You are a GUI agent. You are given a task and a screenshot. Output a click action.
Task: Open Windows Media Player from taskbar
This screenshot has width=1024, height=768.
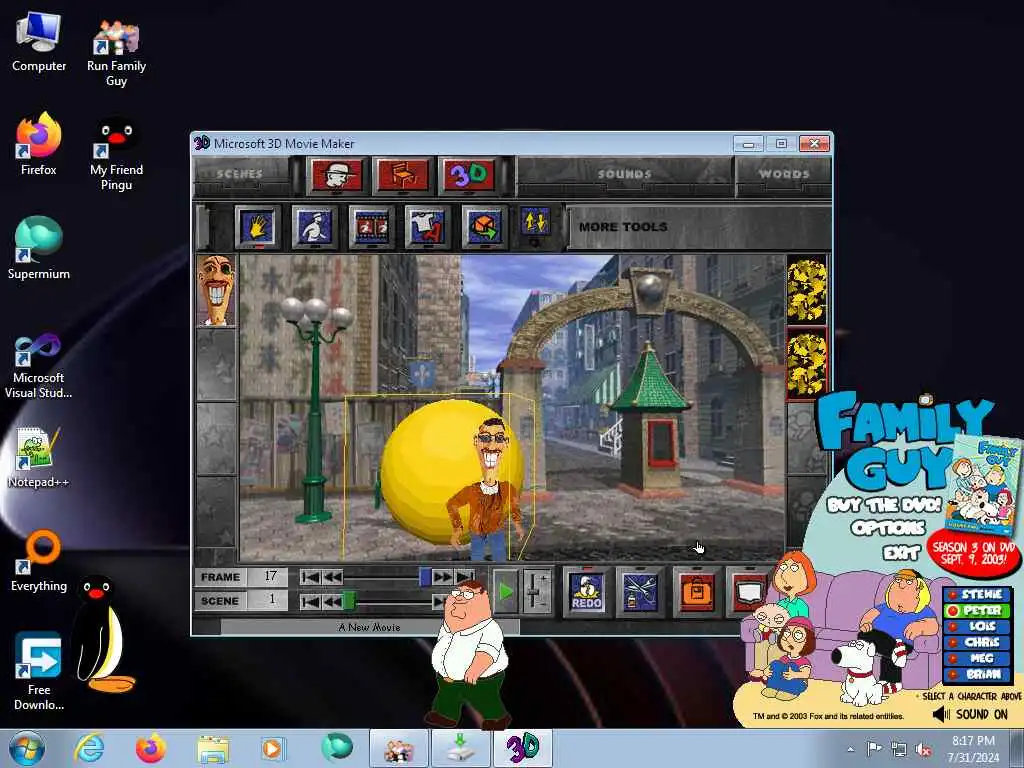[272, 748]
